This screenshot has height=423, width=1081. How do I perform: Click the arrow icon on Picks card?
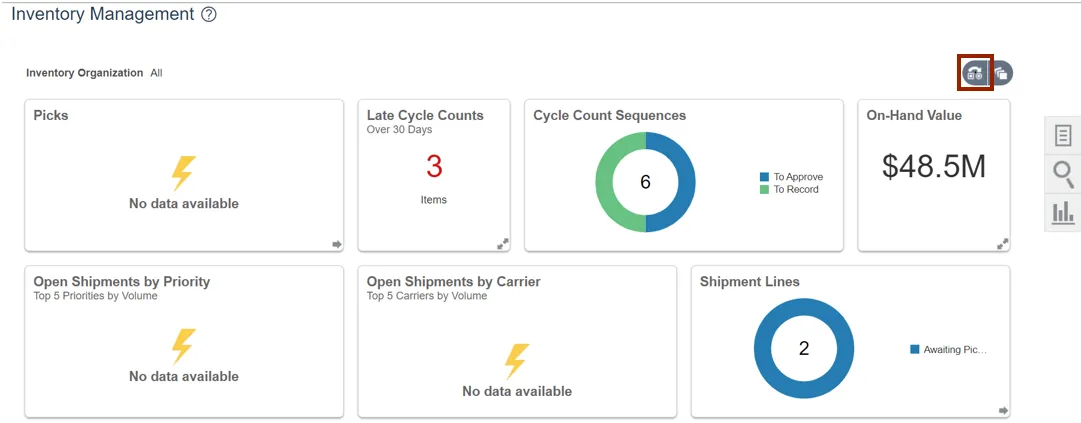[337, 243]
